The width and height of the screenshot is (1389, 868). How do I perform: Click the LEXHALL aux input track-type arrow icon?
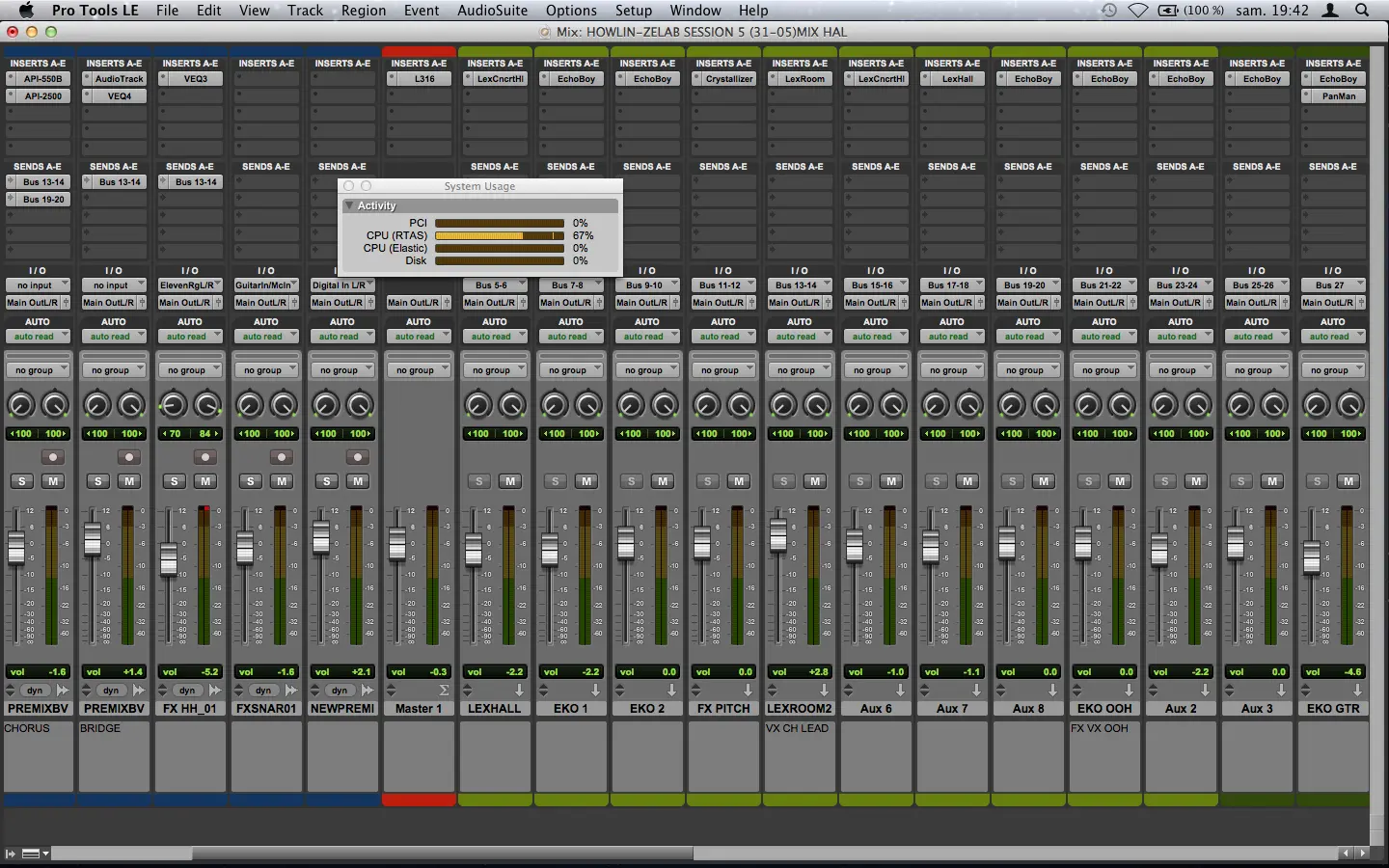(519, 691)
